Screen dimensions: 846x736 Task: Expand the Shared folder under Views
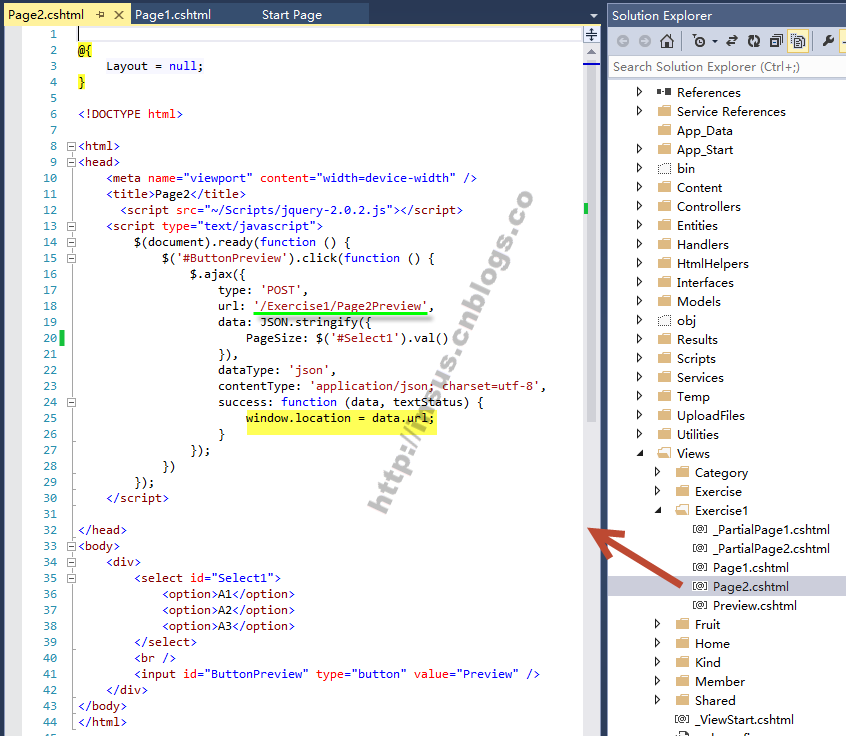657,699
